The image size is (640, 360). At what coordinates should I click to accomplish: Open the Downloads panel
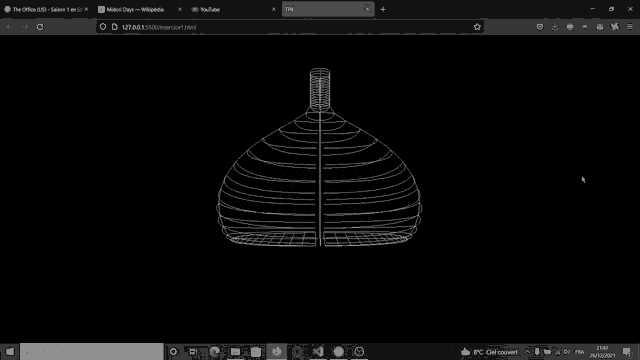tap(555, 27)
